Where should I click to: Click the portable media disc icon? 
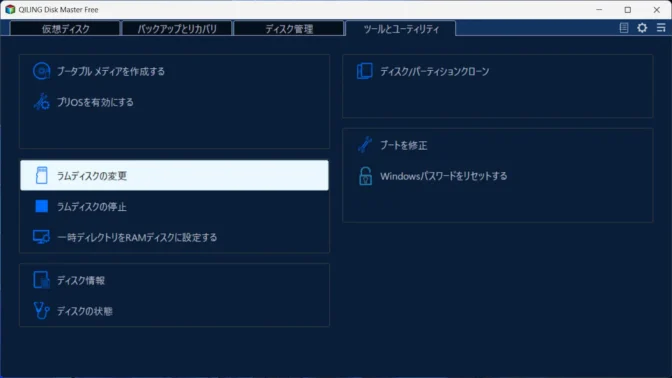[42, 71]
